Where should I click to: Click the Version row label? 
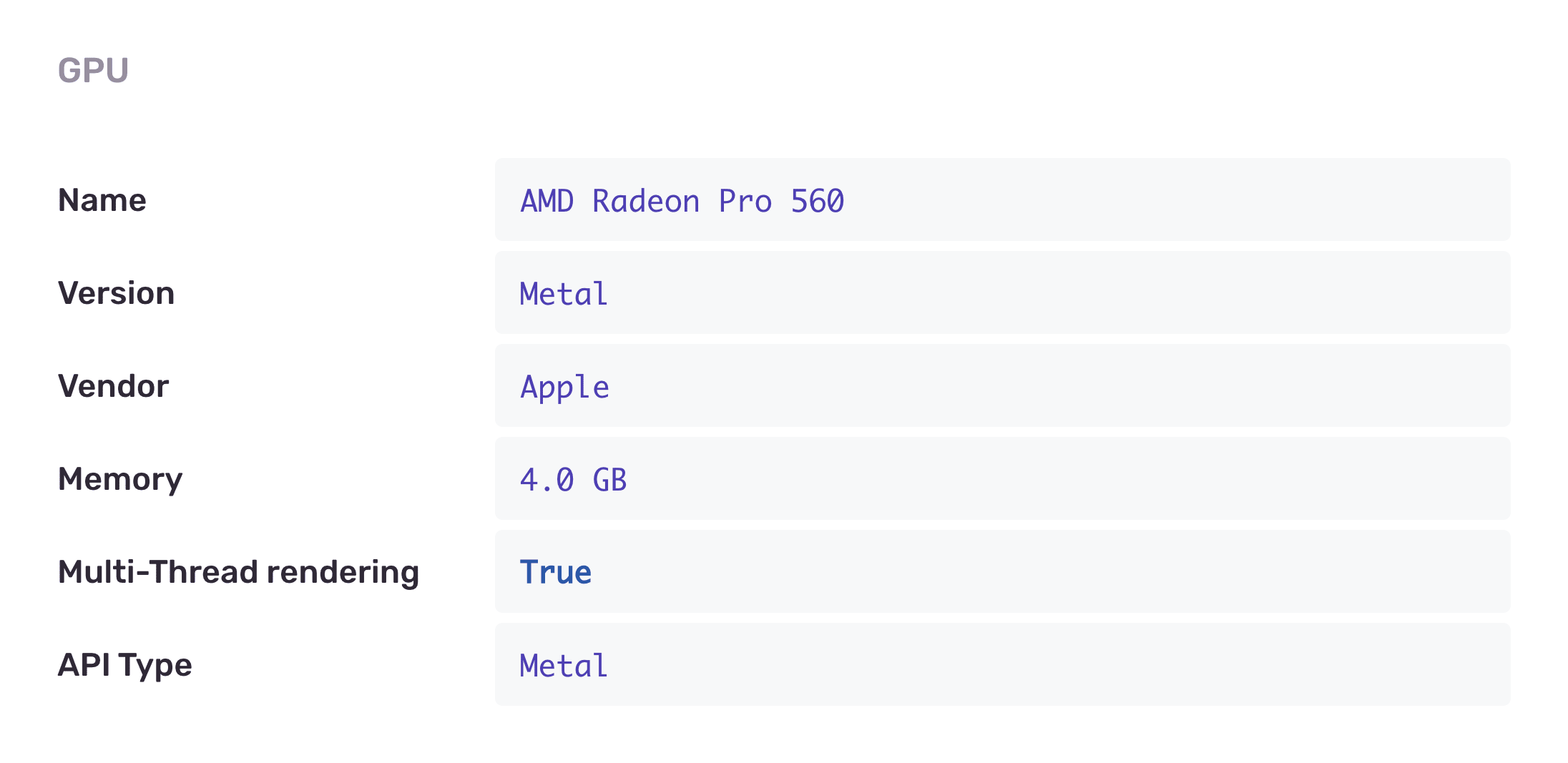point(116,293)
